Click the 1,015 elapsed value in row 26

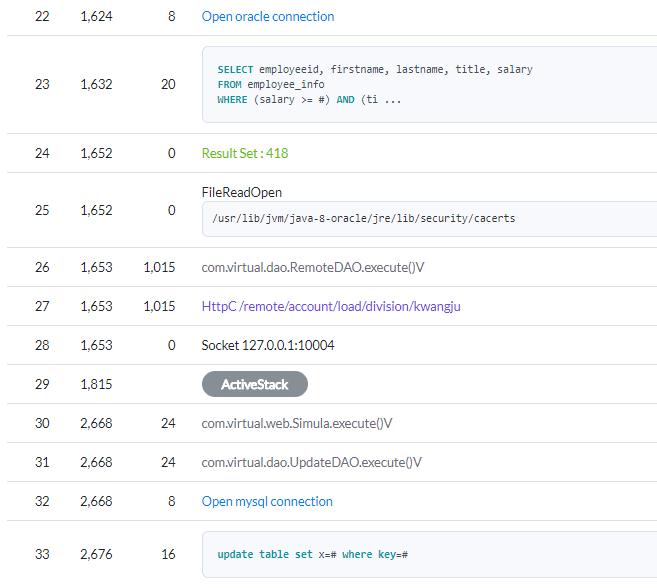[159, 267]
